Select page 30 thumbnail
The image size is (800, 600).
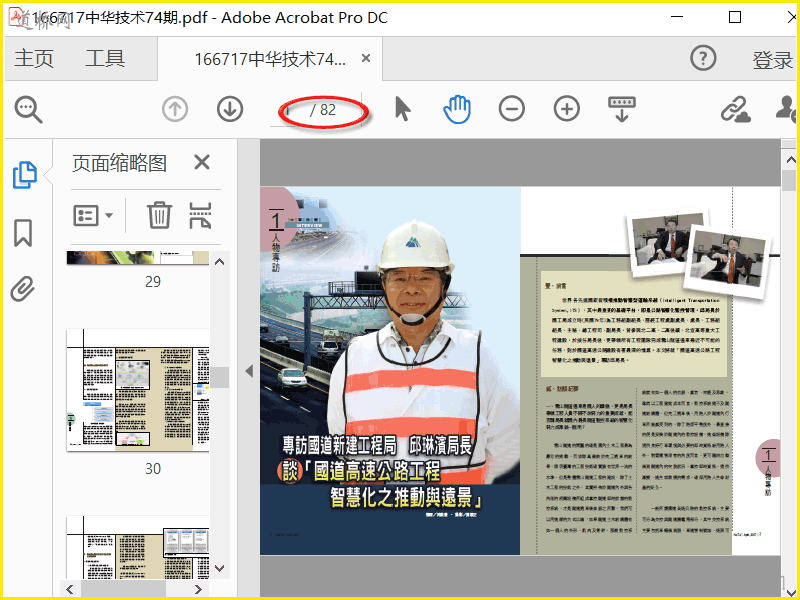138,390
